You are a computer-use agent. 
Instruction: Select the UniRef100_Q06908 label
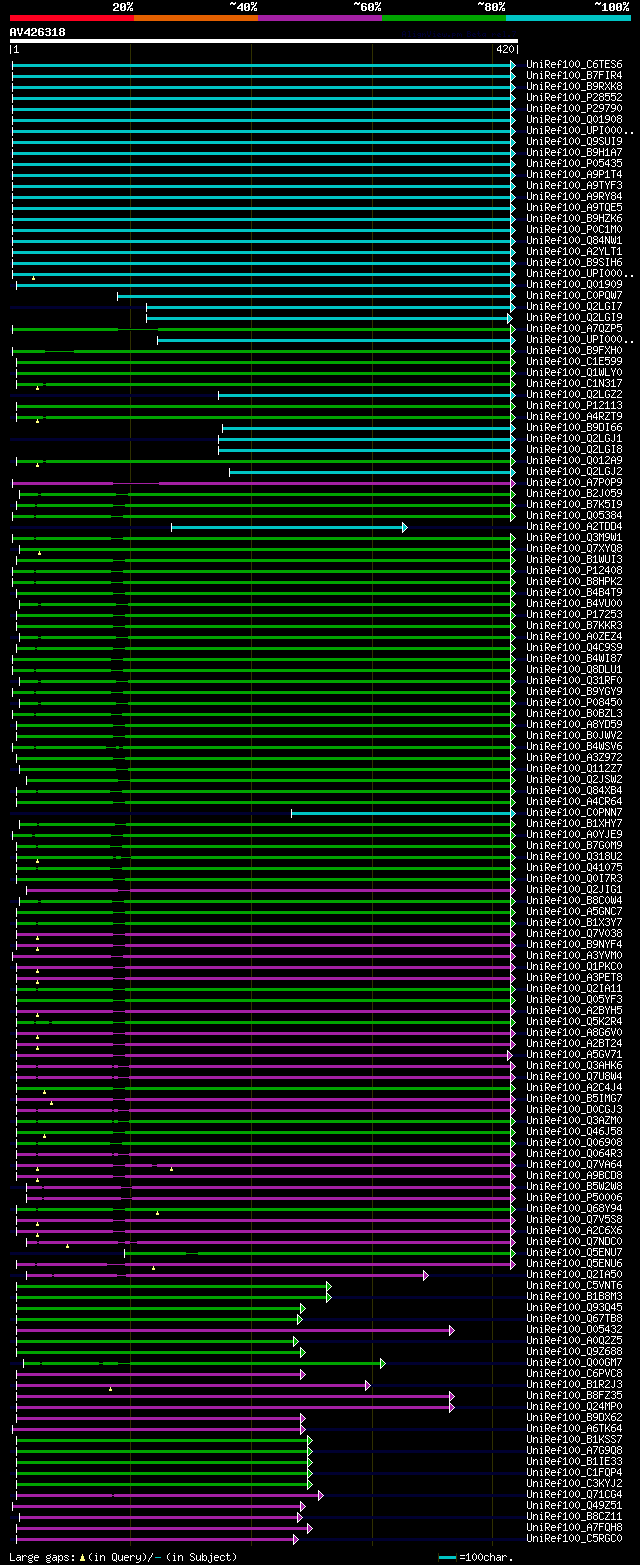click(573, 1142)
